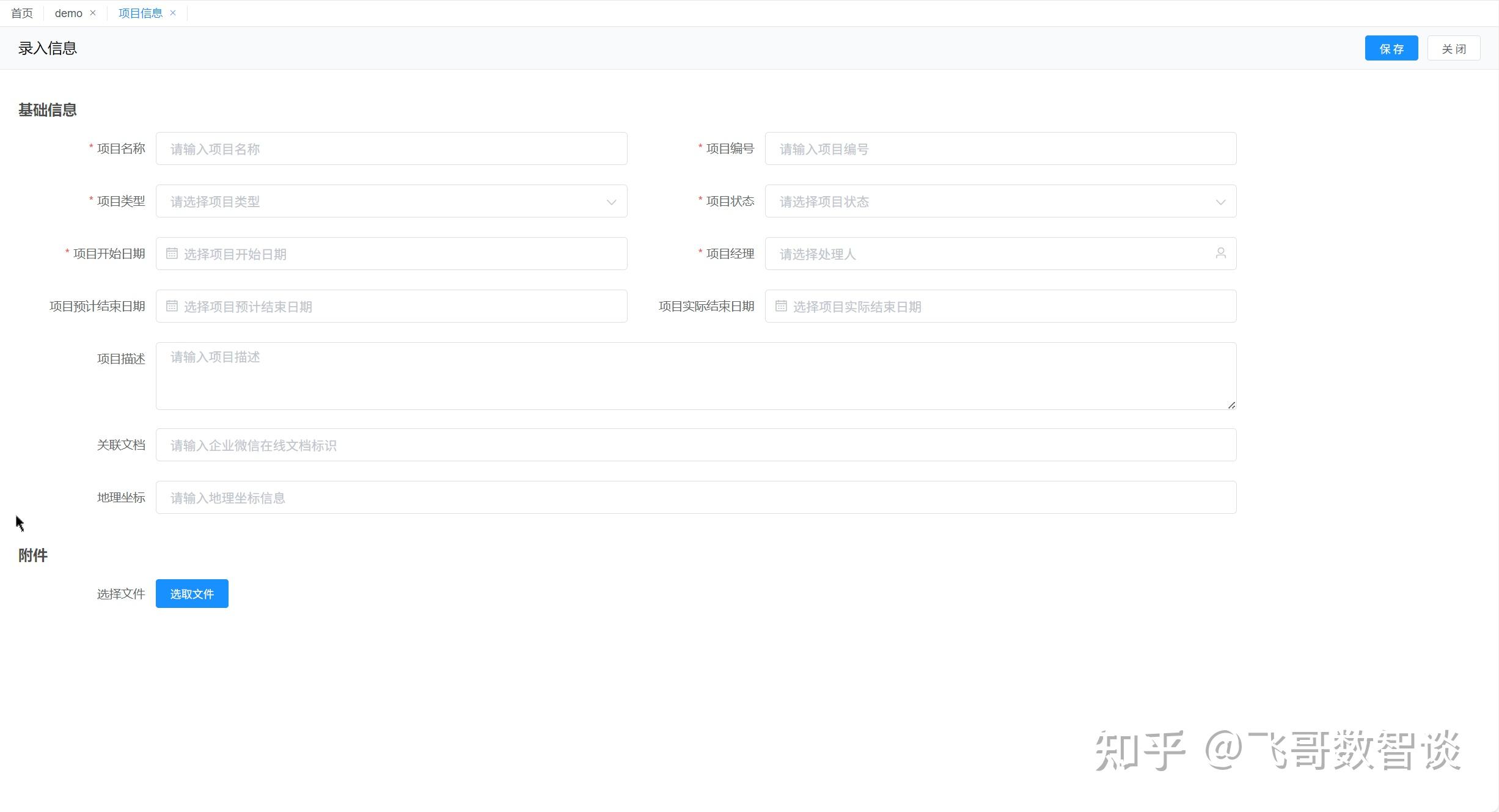This screenshot has width=1499, height=812.
Task: Click the 地理坐标 input field
Action: point(695,497)
